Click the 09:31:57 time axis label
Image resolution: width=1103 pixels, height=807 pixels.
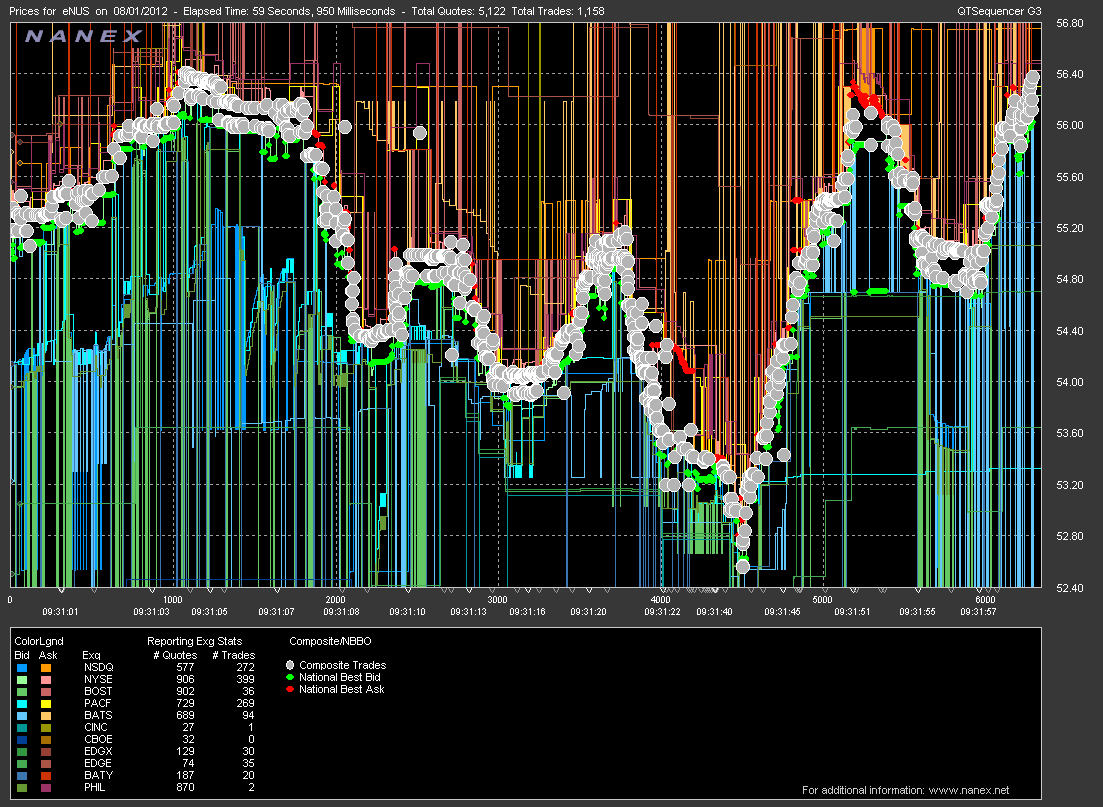tap(978, 612)
